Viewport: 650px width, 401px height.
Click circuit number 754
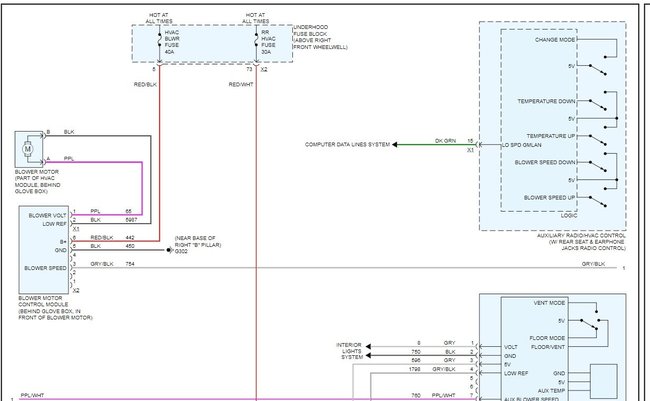(130, 263)
